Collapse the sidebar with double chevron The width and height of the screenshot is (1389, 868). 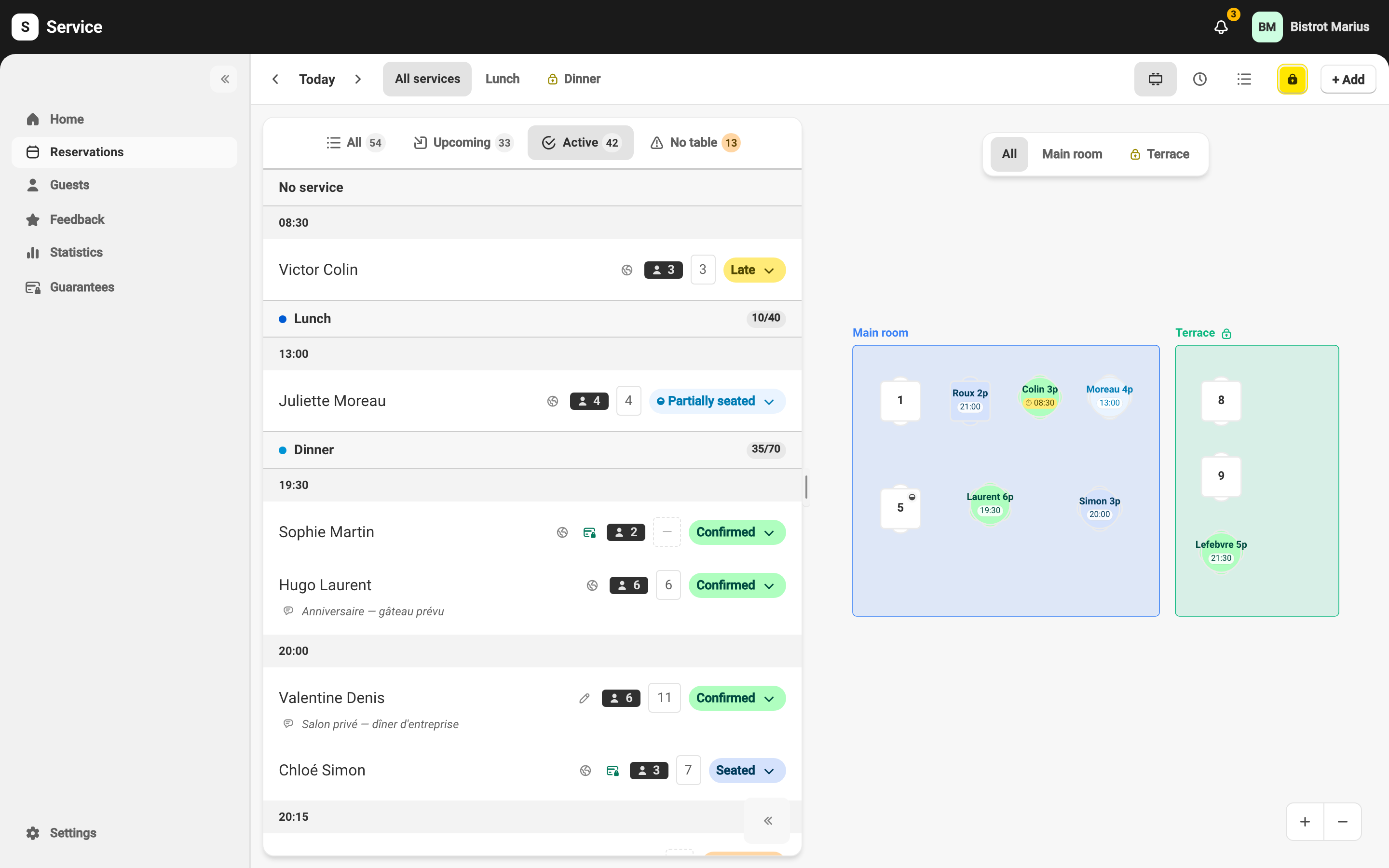pyautogui.click(x=224, y=79)
